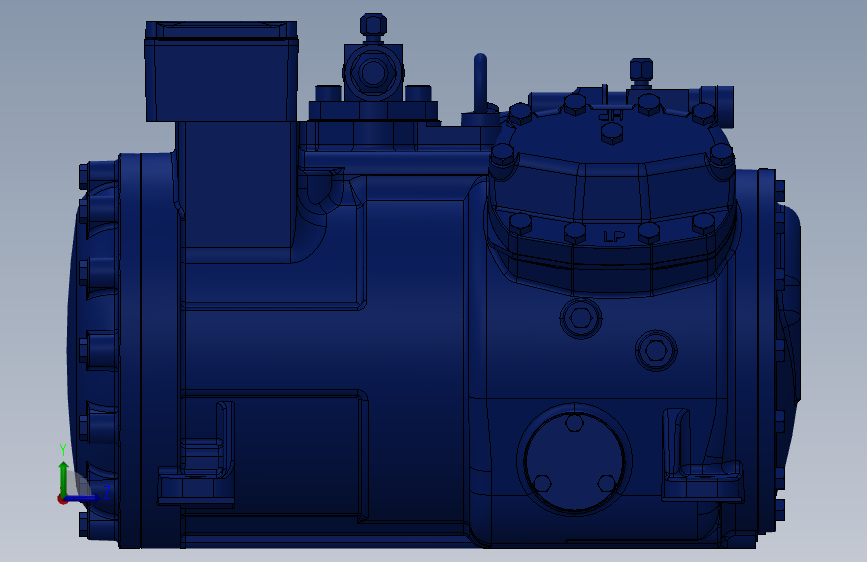The image size is (867, 562).
Task: Select the rectangular terminal box on the compressor top
Action: 221,71
